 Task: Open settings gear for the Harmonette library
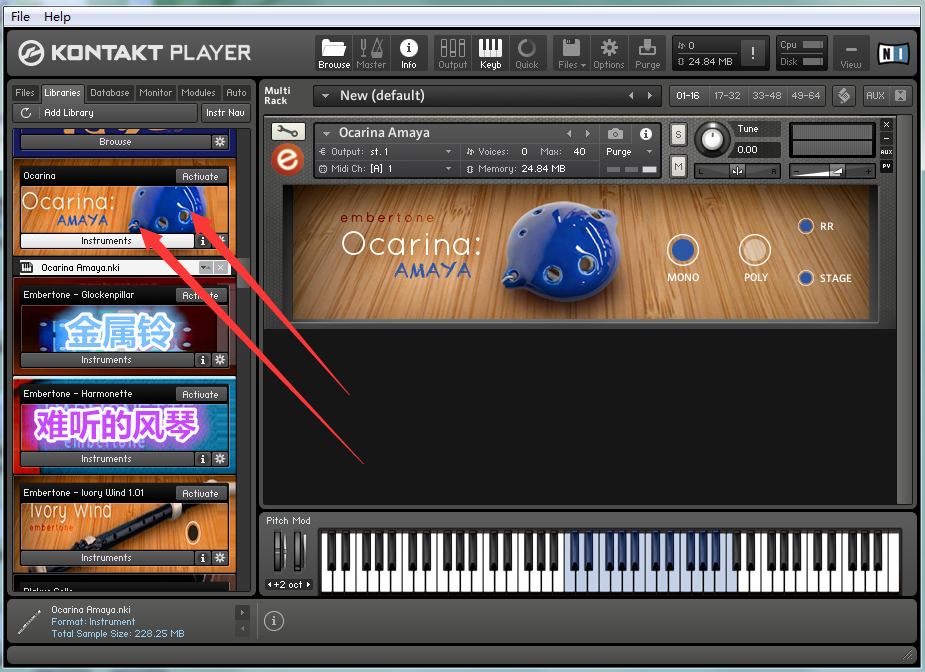219,459
